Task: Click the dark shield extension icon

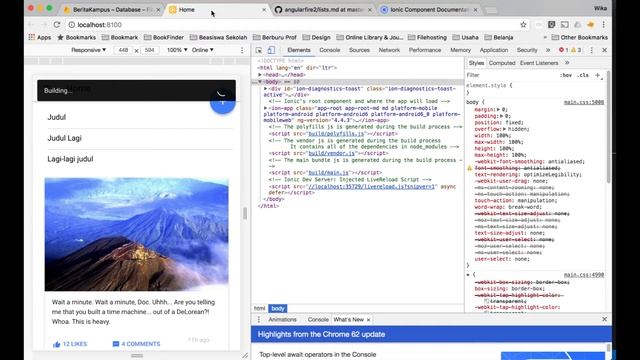Action: click(551, 25)
